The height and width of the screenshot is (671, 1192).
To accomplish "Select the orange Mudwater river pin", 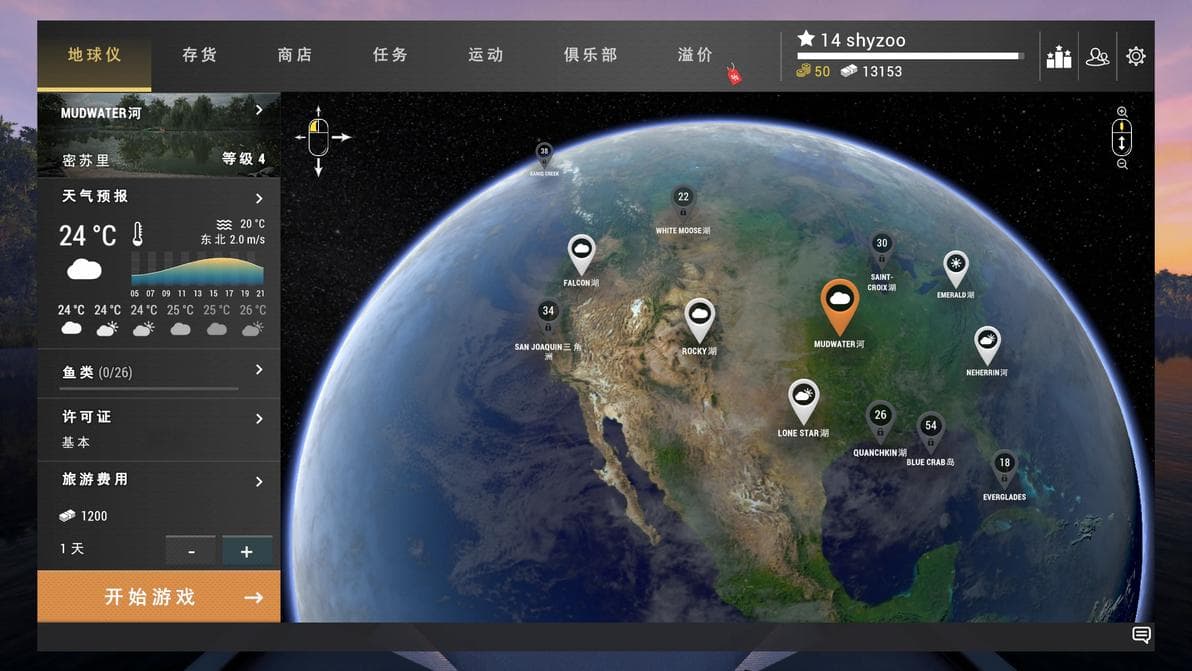I will click(x=839, y=306).
